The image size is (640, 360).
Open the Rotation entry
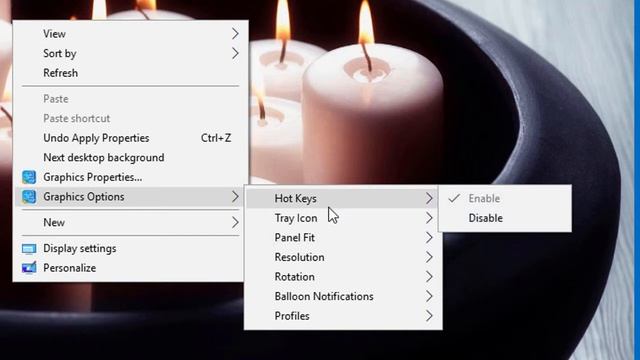tap(343, 277)
